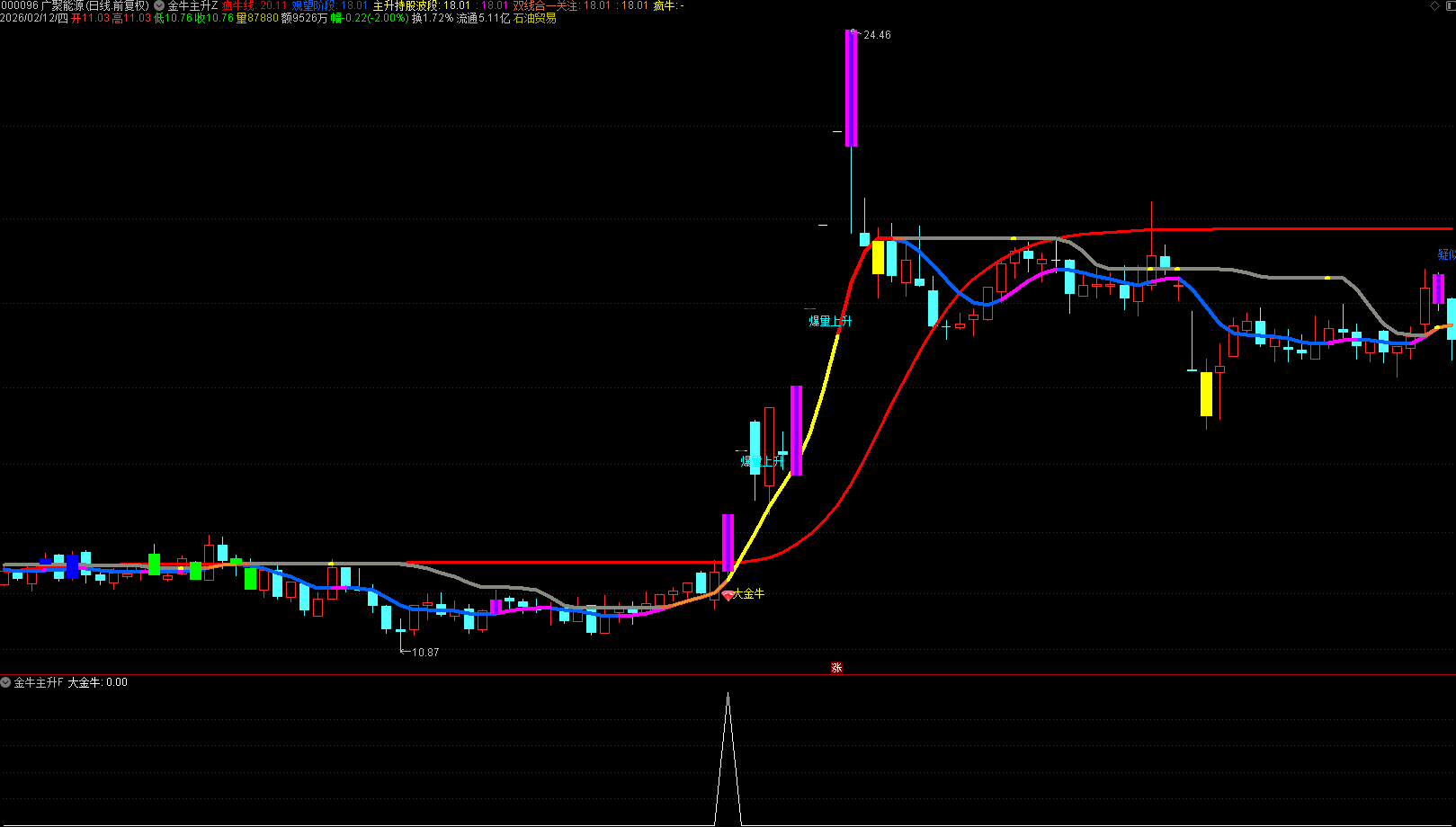Screen dimensions: 1456x827
Task: Click the lower 爆量上升 annotation
Action: click(x=762, y=461)
